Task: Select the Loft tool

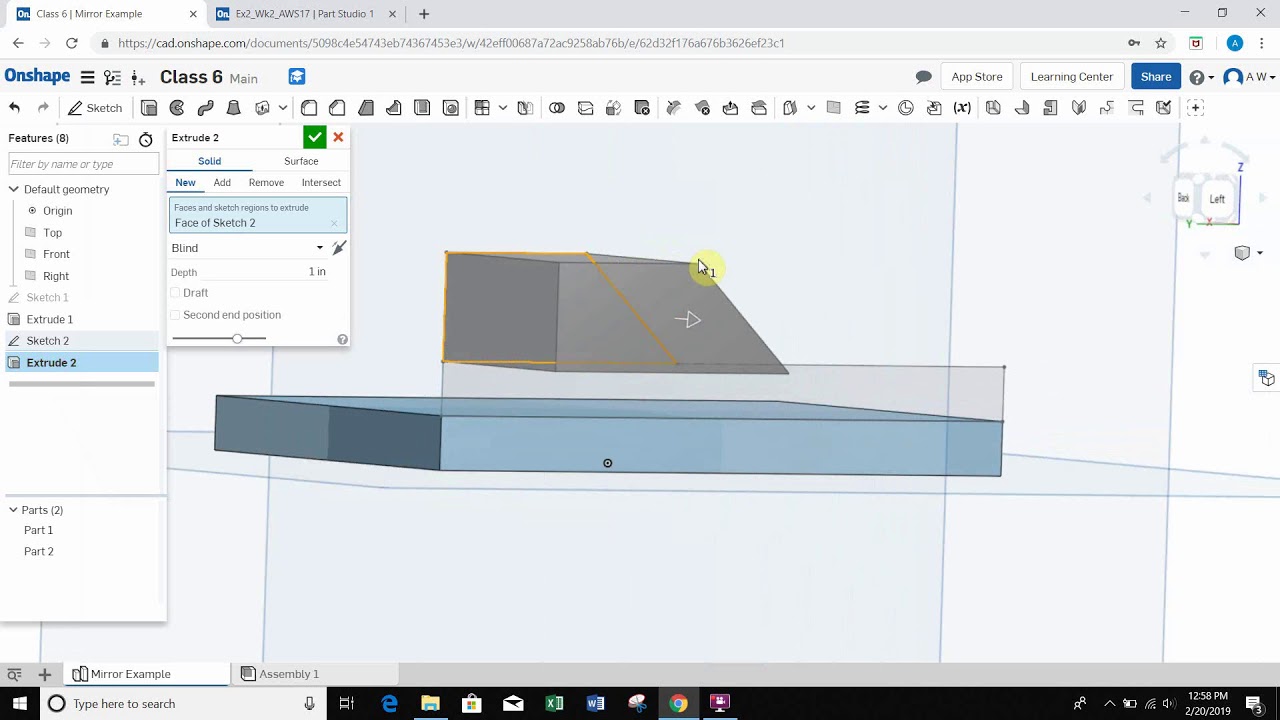Action: point(233,108)
